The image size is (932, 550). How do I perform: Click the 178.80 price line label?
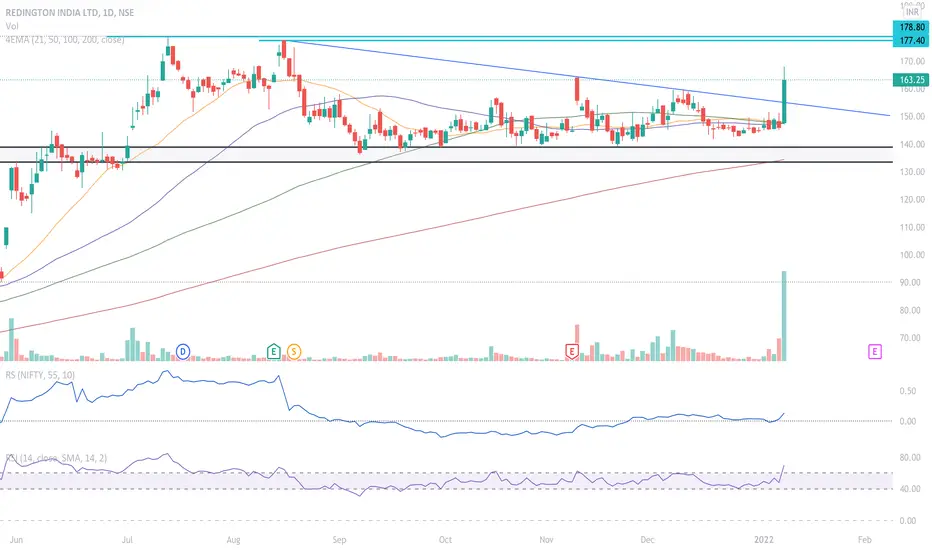coord(911,27)
